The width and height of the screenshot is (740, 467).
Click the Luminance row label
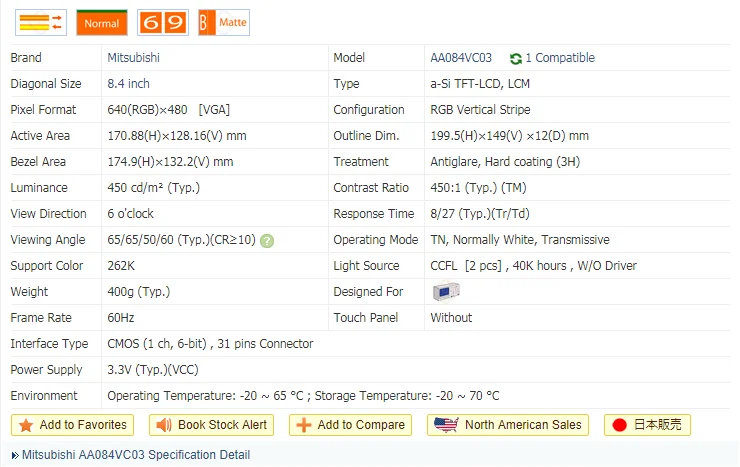pyautogui.click(x=39, y=188)
